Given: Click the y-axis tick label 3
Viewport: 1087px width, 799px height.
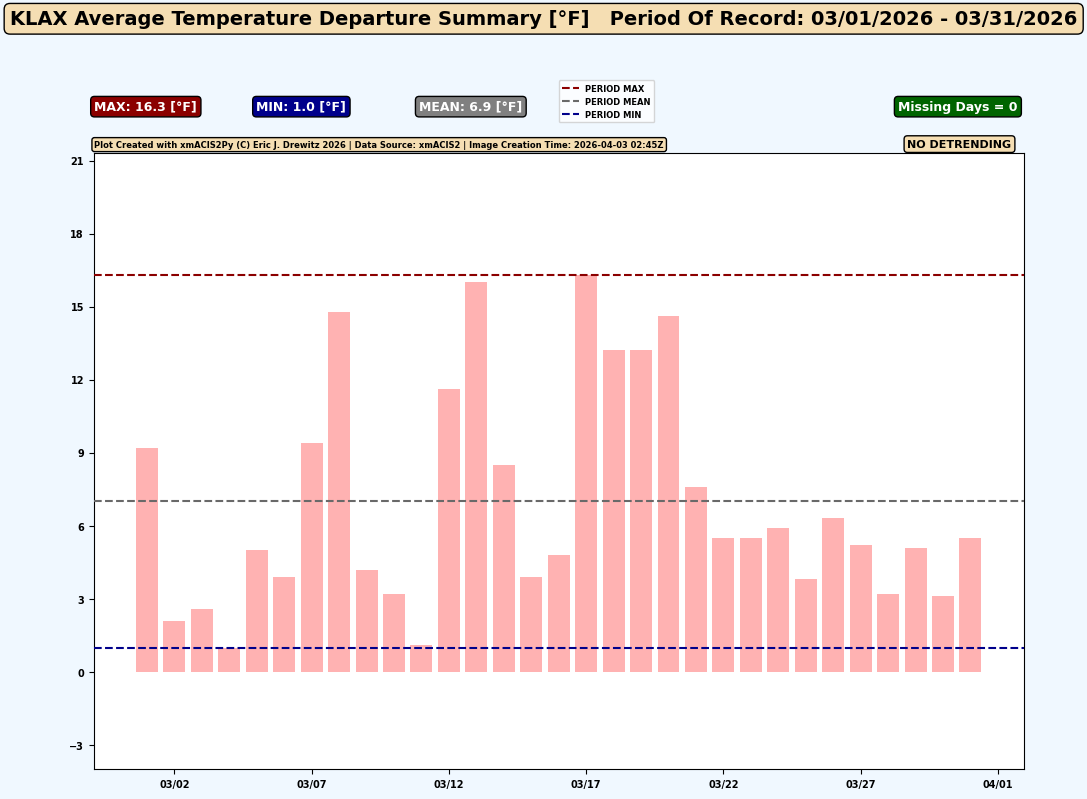Looking at the screenshot, I should pyautogui.click(x=80, y=600).
